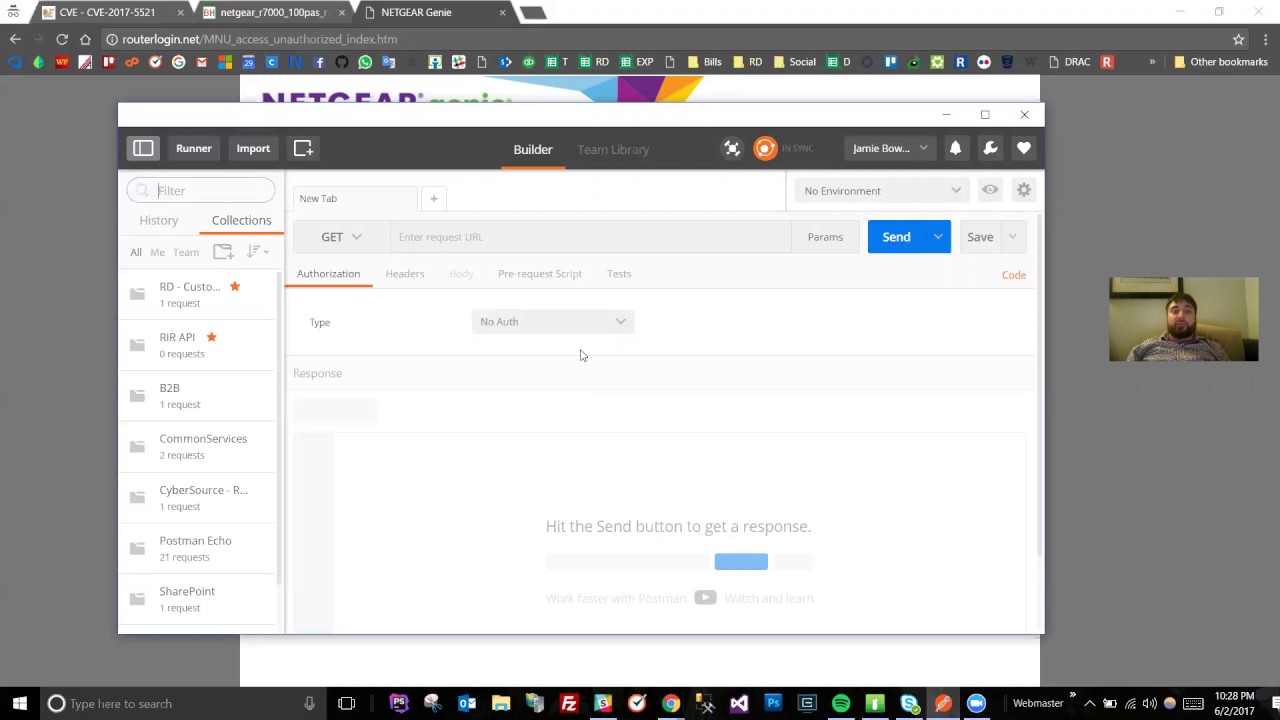Viewport: 1280px width, 720px height.
Task: Click the heart icon in Postman header
Action: point(1023,148)
